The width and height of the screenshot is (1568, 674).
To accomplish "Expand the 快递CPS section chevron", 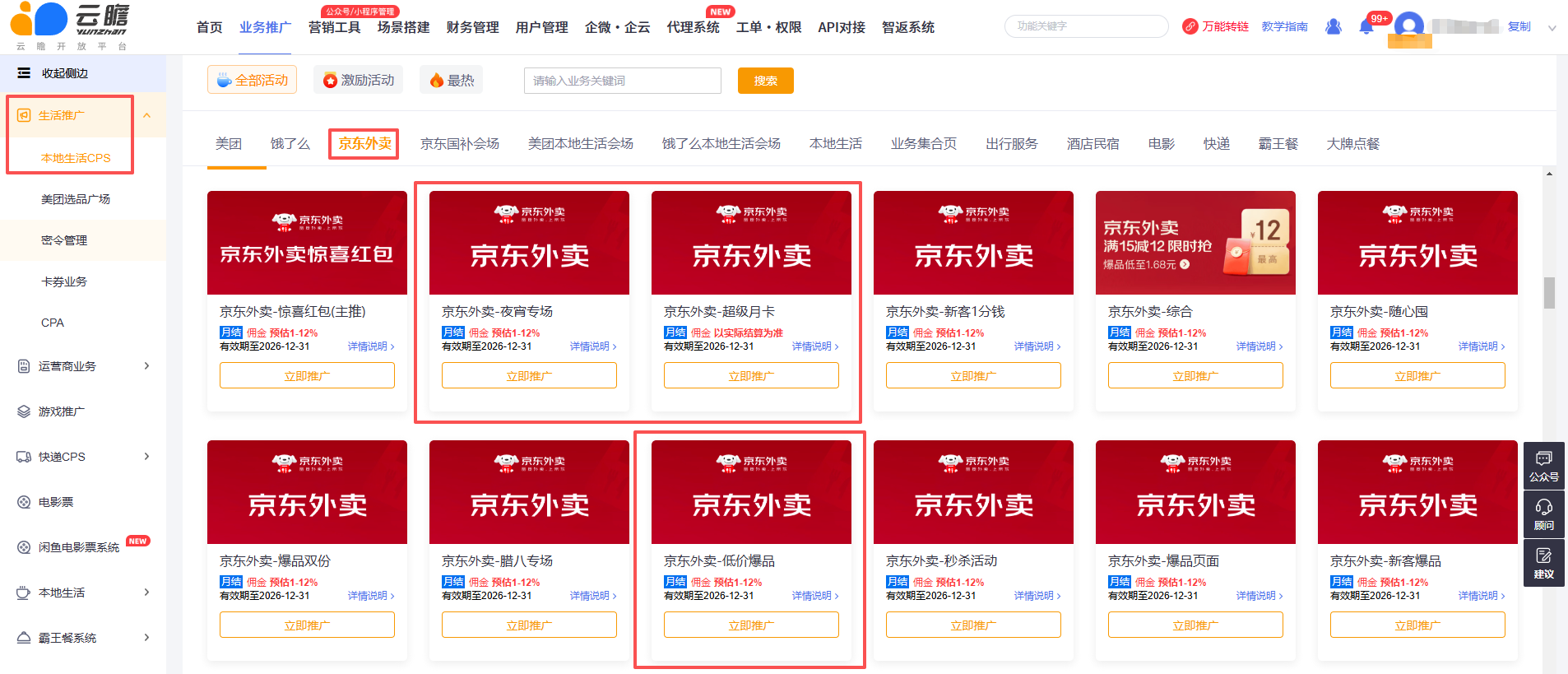I will point(147,457).
